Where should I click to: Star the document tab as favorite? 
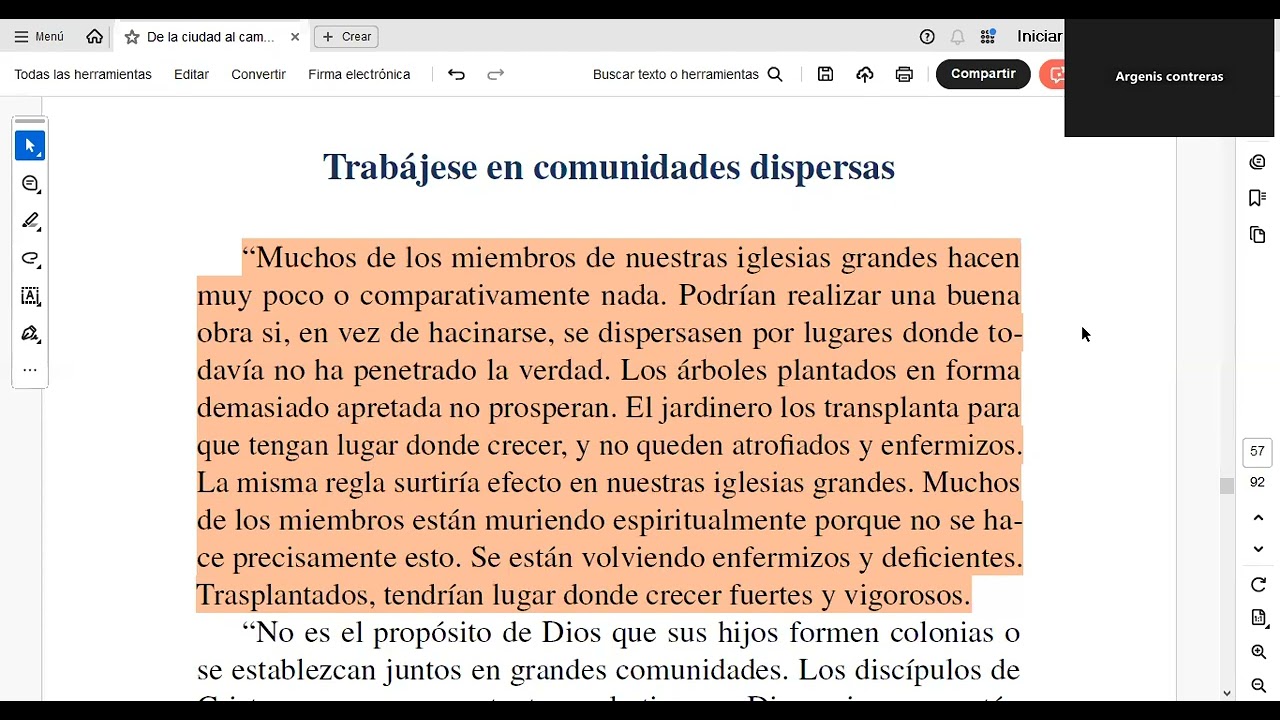pyautogui.click(x=132, y=37)
